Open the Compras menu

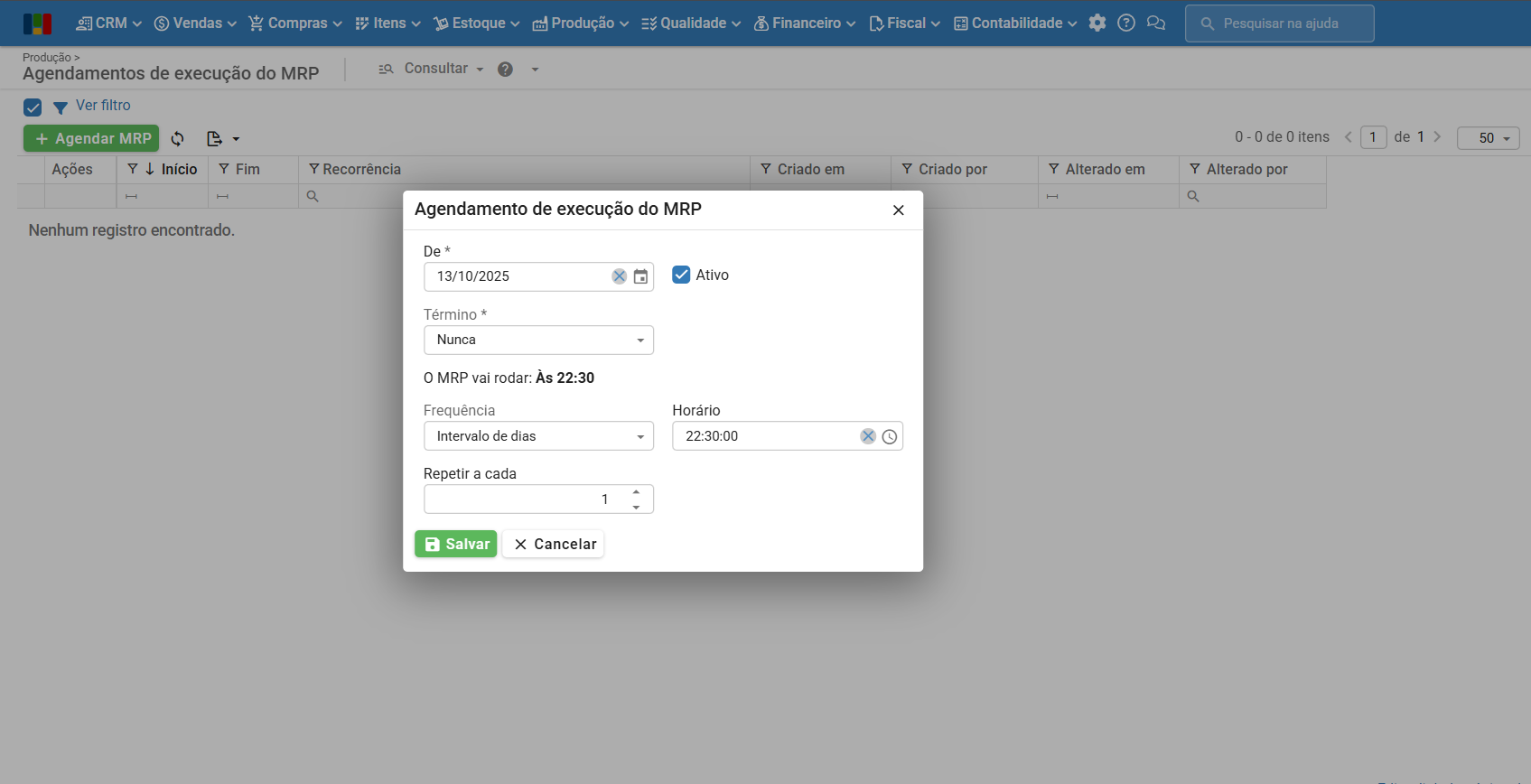(295, 23)
